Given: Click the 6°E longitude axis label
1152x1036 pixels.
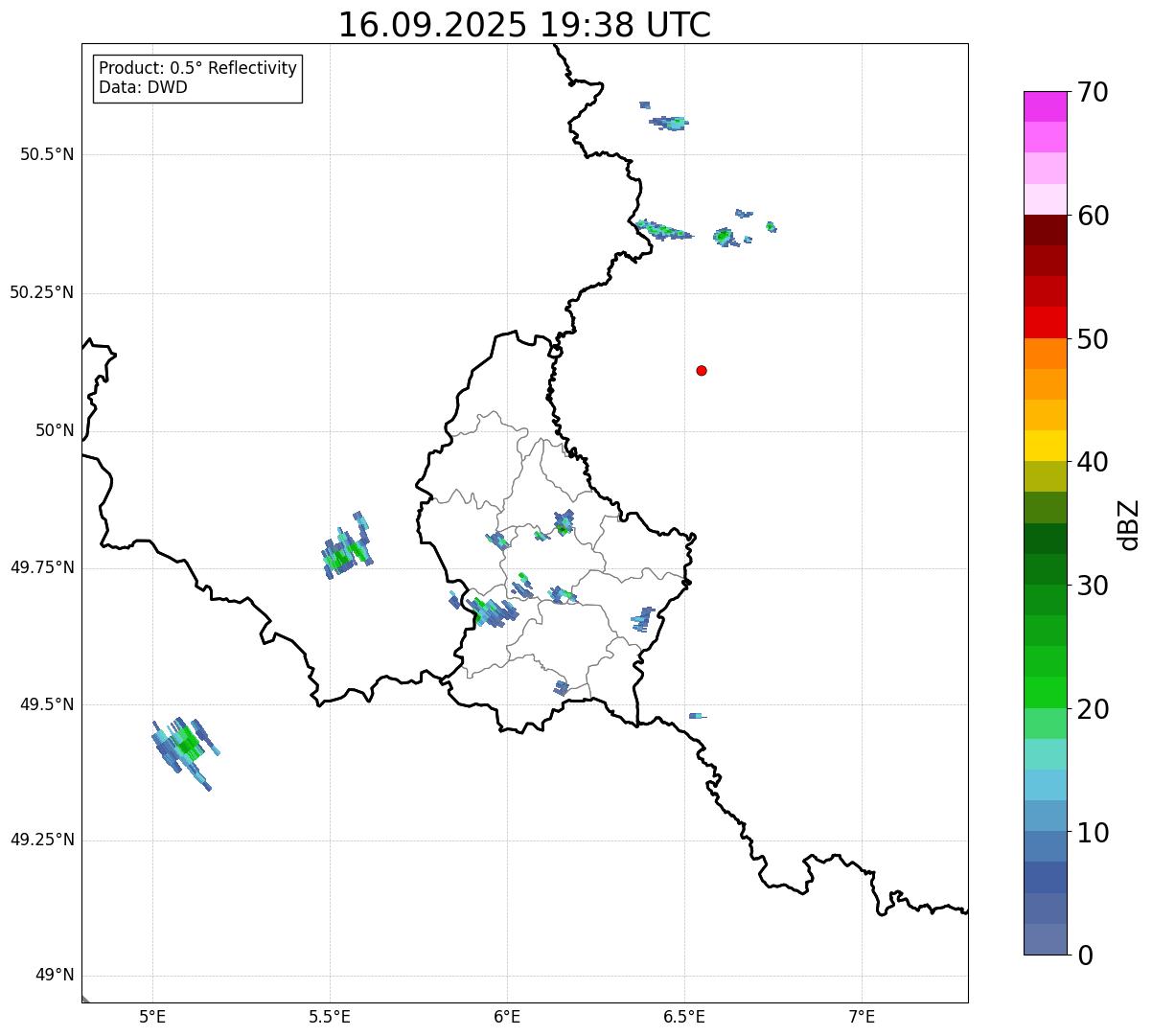Looking at the screenshot, I should (x=507, y=1016).
